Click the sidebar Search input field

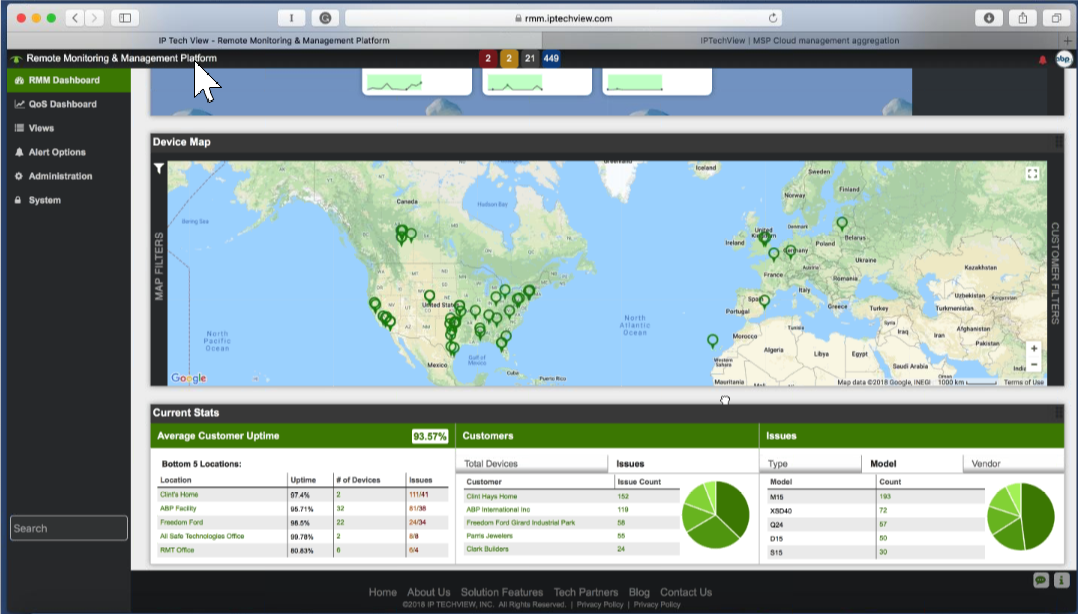point(69,528)
